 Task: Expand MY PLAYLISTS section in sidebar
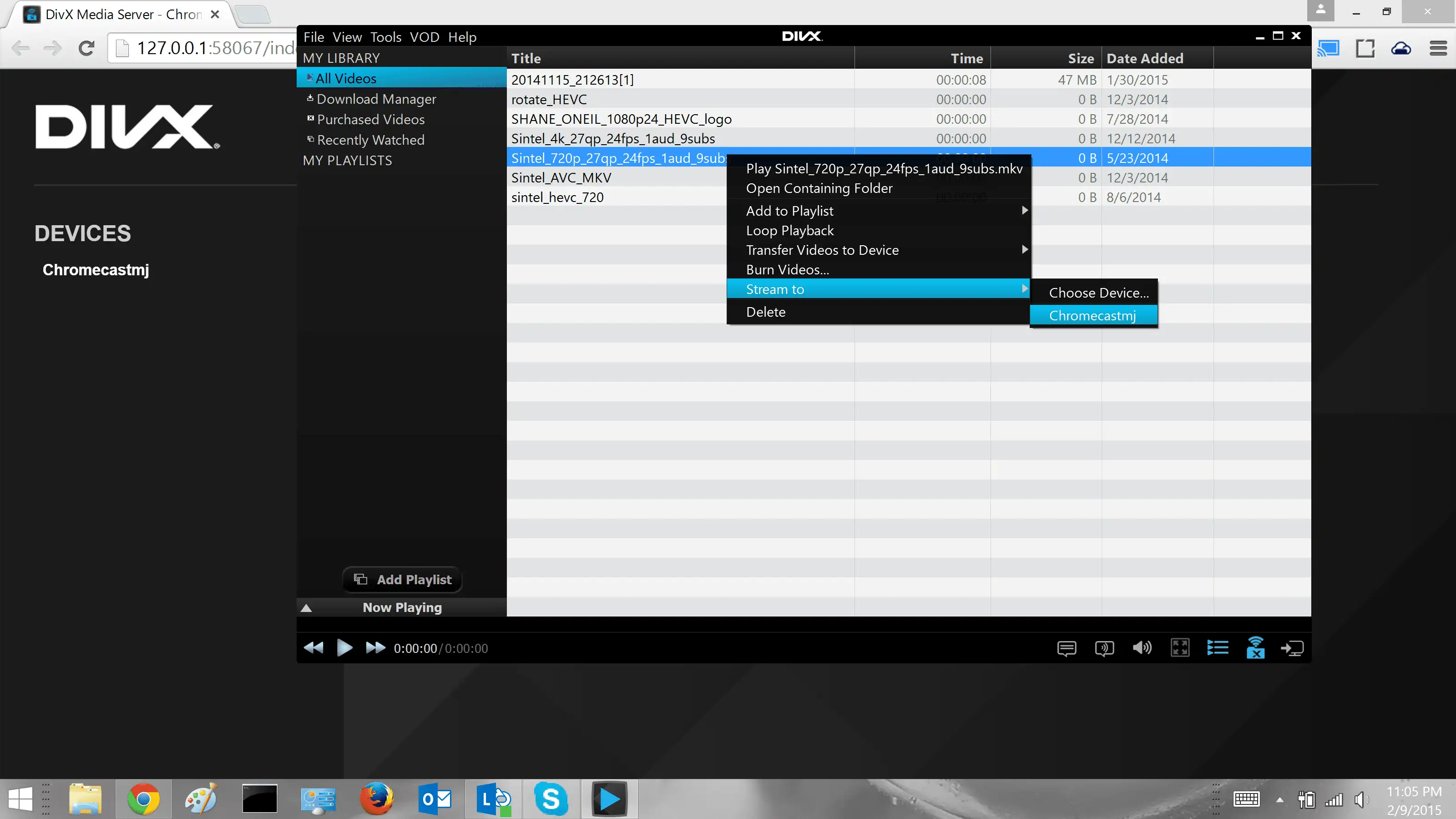347,160
